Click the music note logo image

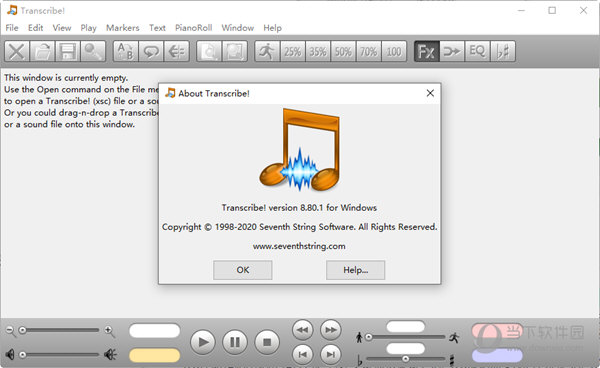tap(300, 150)
